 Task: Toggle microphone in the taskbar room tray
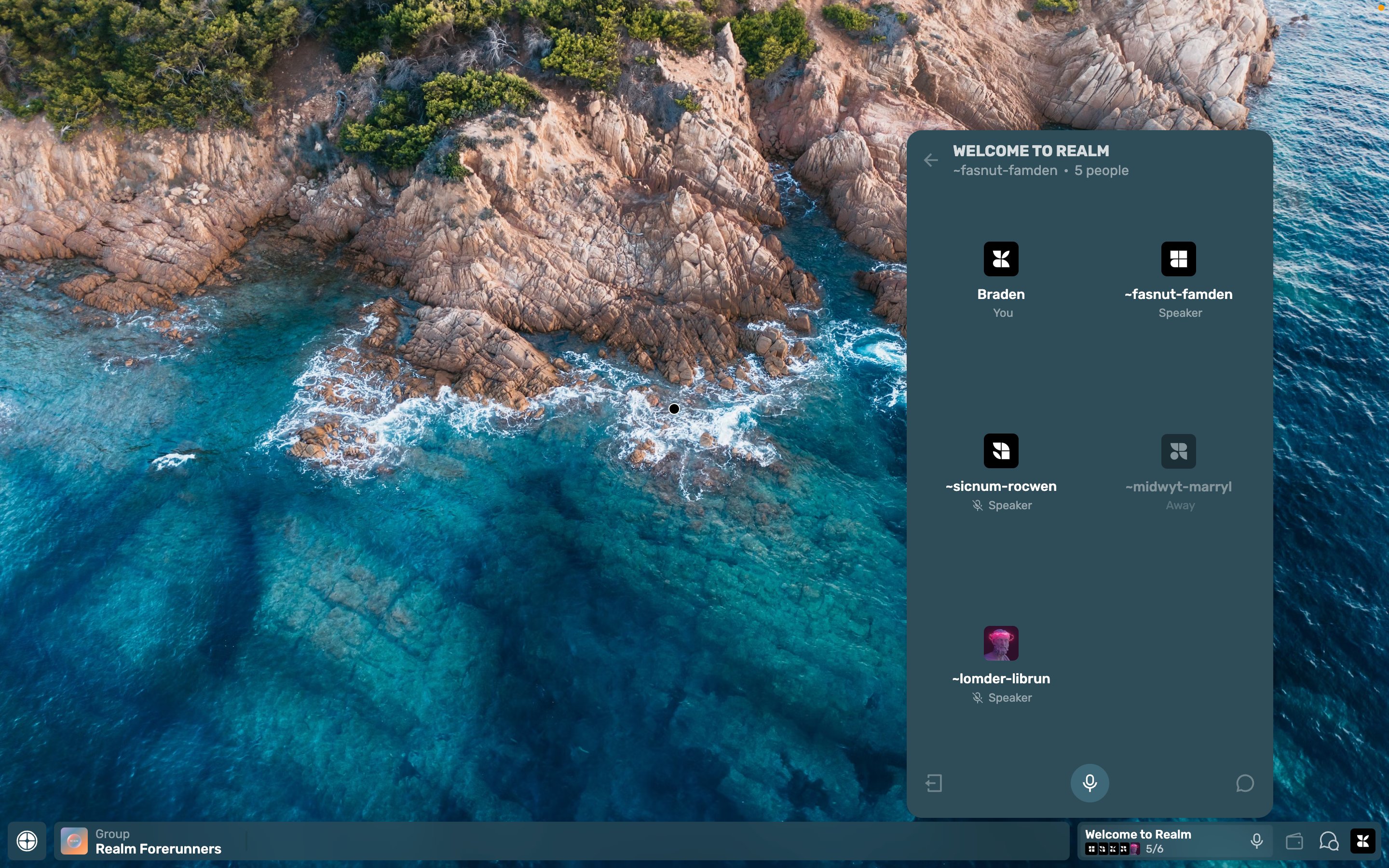tap(1256, 841)
